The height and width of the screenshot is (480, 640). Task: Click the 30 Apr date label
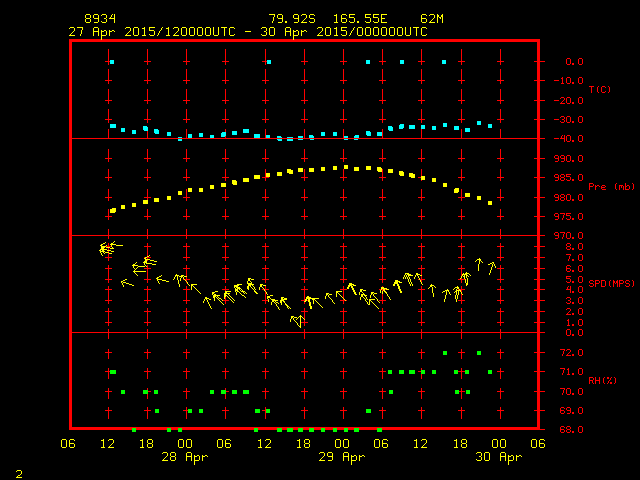(498, 457)
